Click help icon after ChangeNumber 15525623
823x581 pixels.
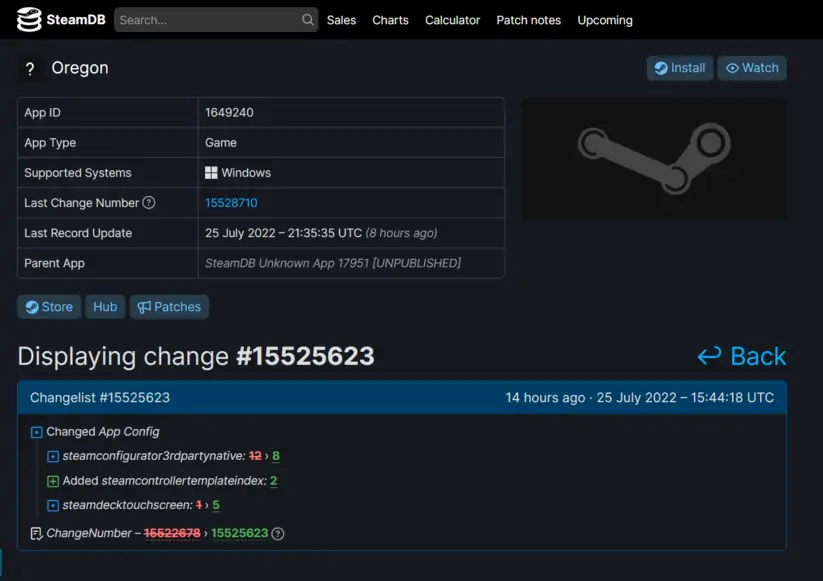[x=278, y=534]
